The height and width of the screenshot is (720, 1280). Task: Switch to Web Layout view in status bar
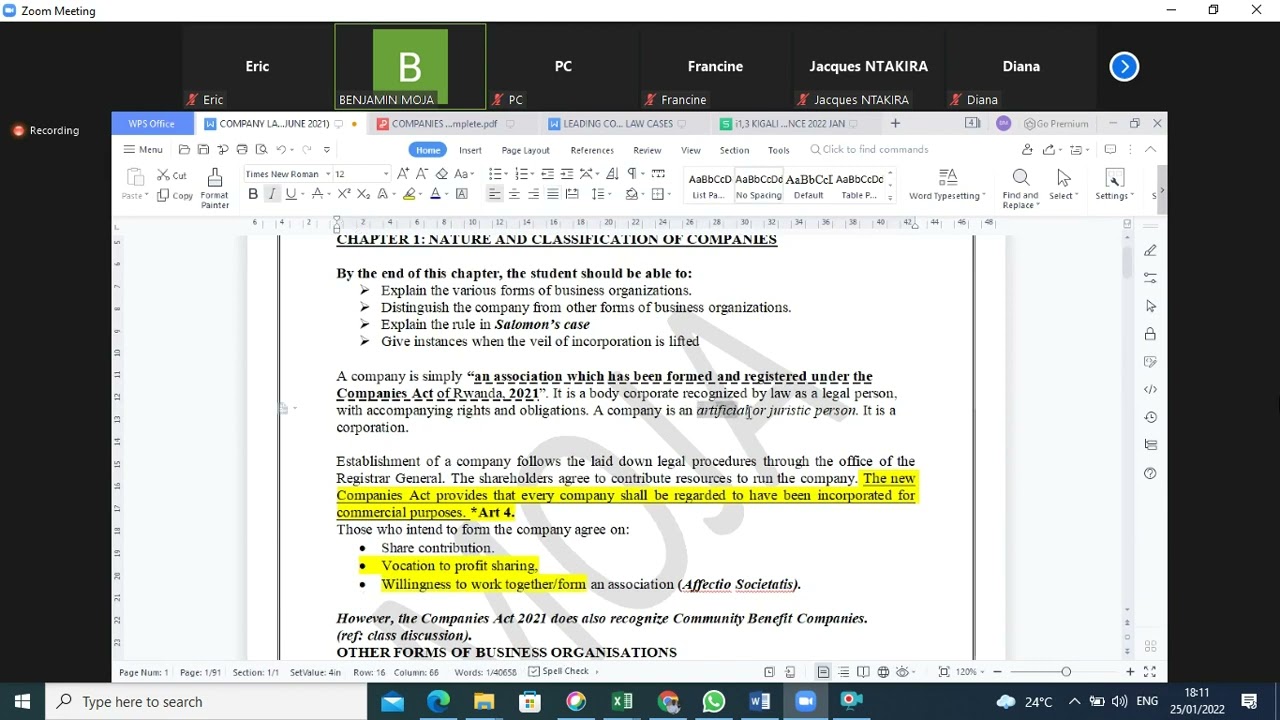tap(883, 672)
